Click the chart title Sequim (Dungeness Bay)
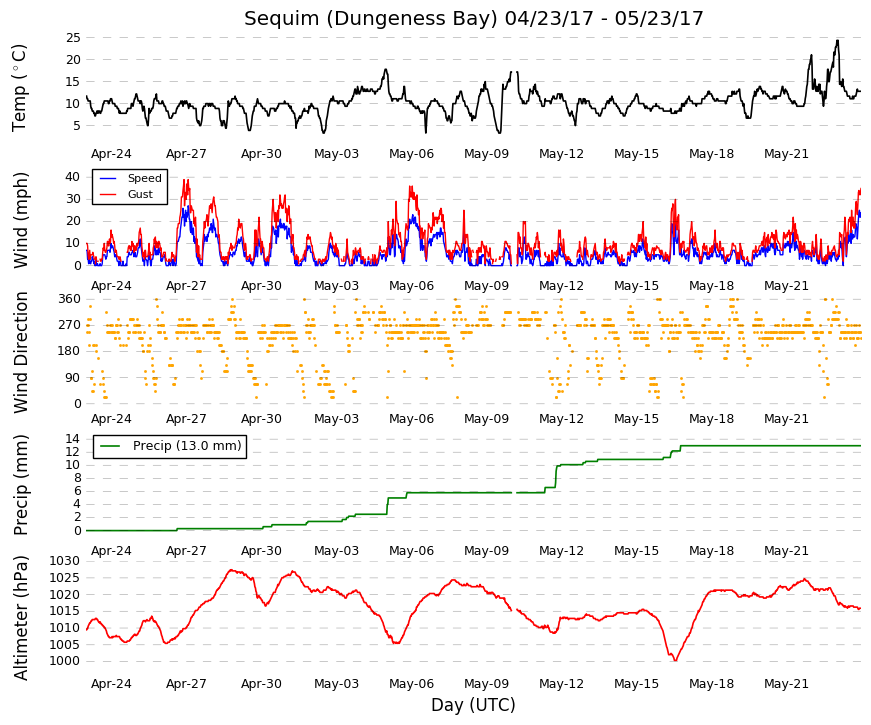The height and width of the screenshot is (725, 871). 371,18
